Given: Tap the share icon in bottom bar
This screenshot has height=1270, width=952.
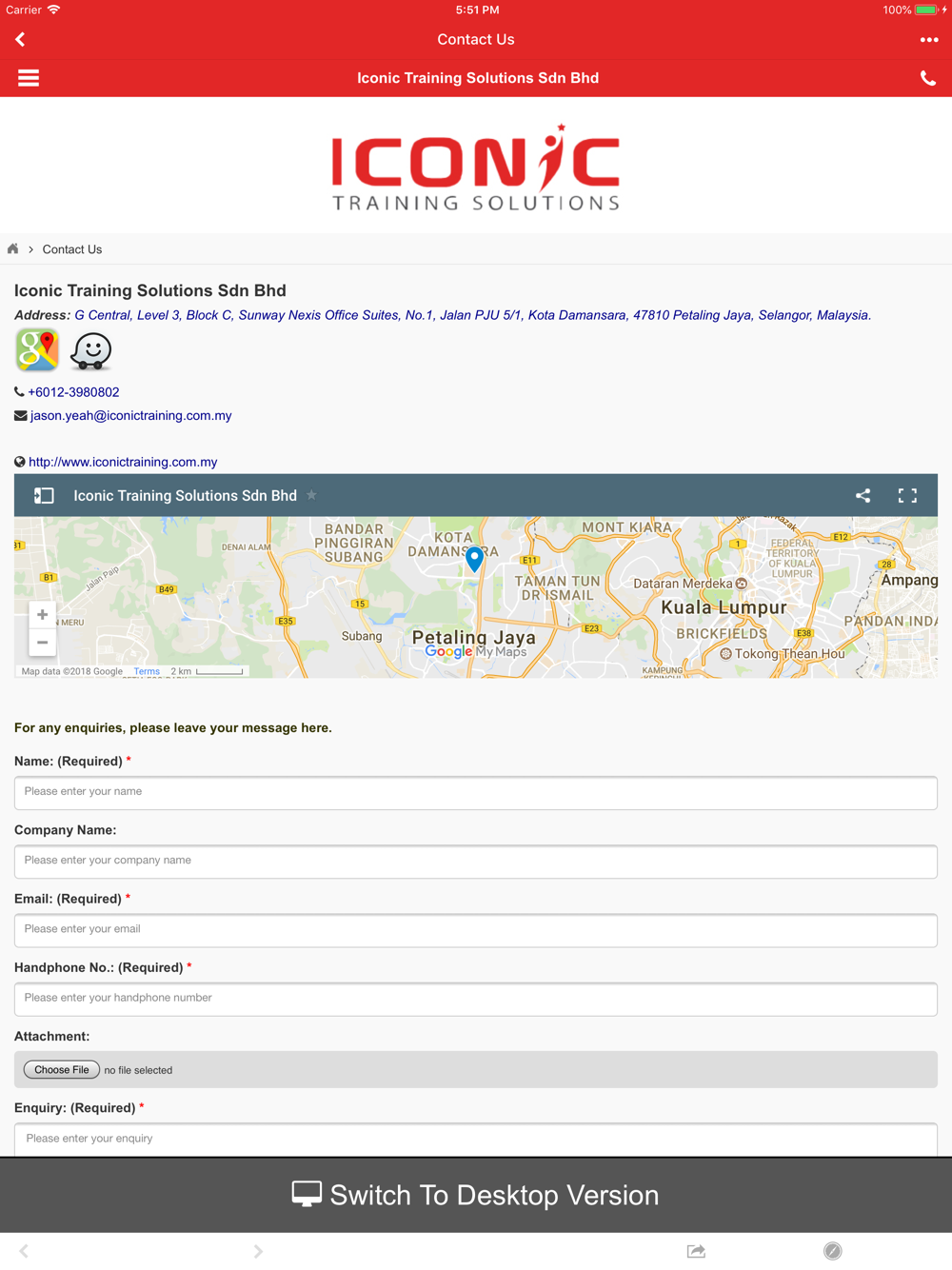Looking at the screenshot, I should pyautogui.click(x=696, y=1251).
